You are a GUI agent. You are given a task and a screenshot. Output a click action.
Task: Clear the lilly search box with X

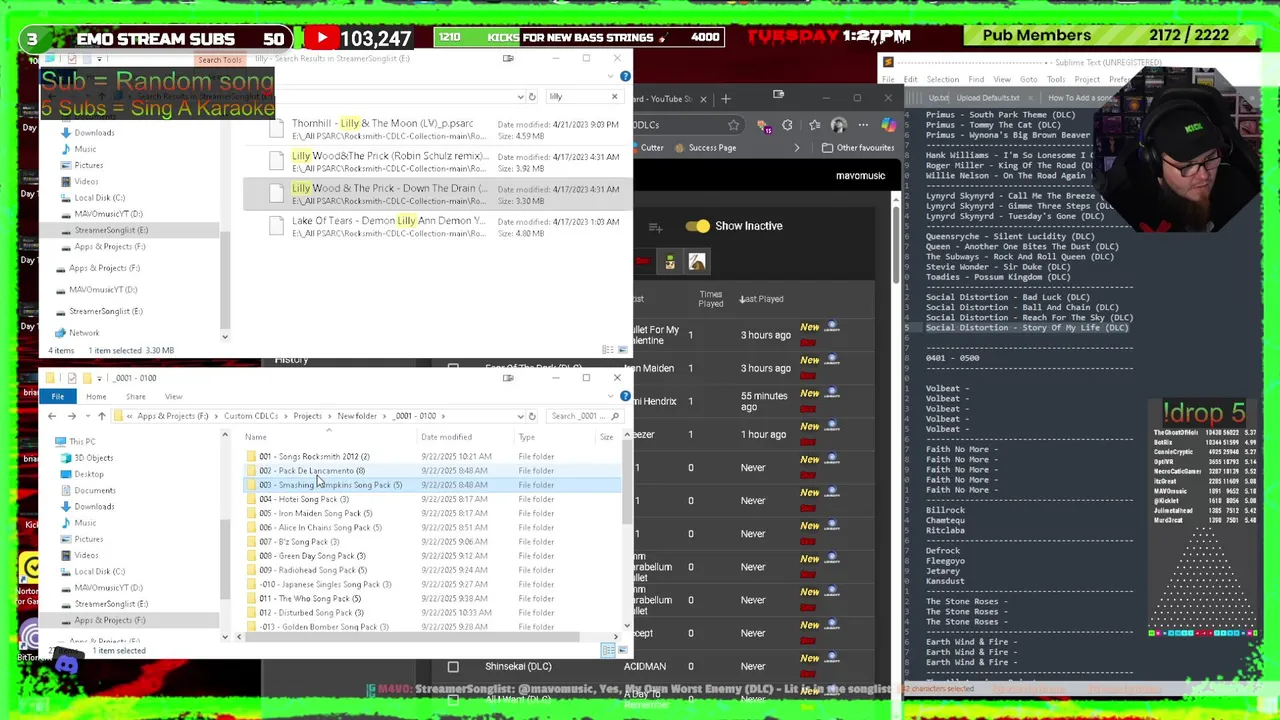tap(614, 97)
